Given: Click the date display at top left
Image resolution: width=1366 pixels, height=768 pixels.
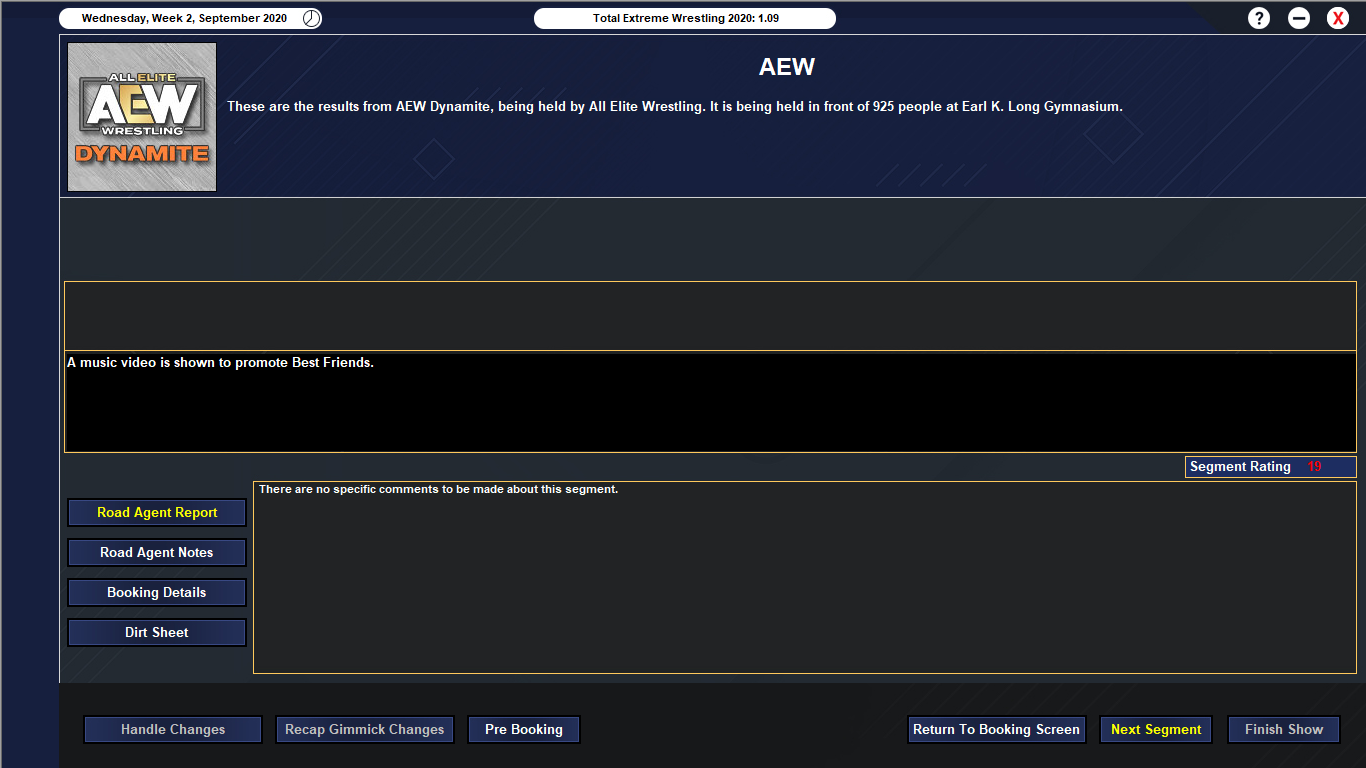Looking at the screenshot, I should coord(184,18).
